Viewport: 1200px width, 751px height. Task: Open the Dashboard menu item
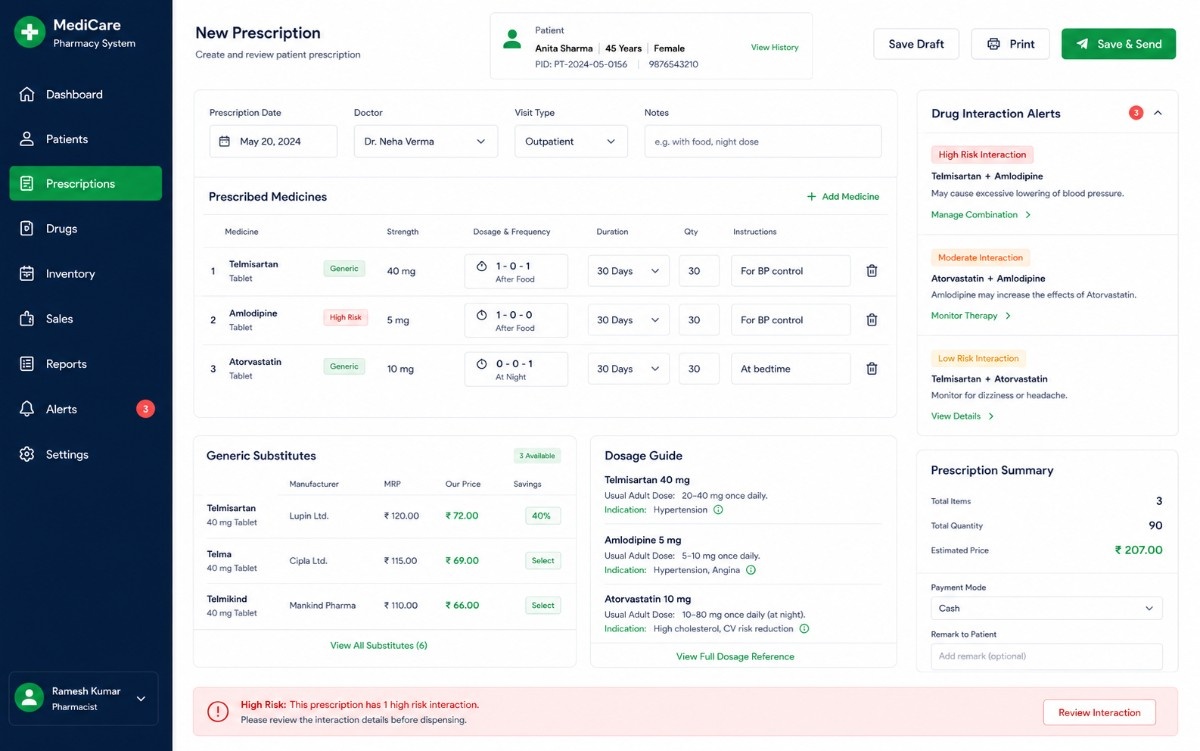pyautogui.click(x=86, y=94)
